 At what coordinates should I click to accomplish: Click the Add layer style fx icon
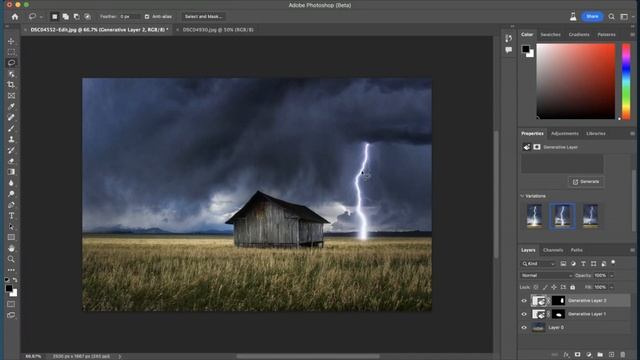[x=566, y=355]
